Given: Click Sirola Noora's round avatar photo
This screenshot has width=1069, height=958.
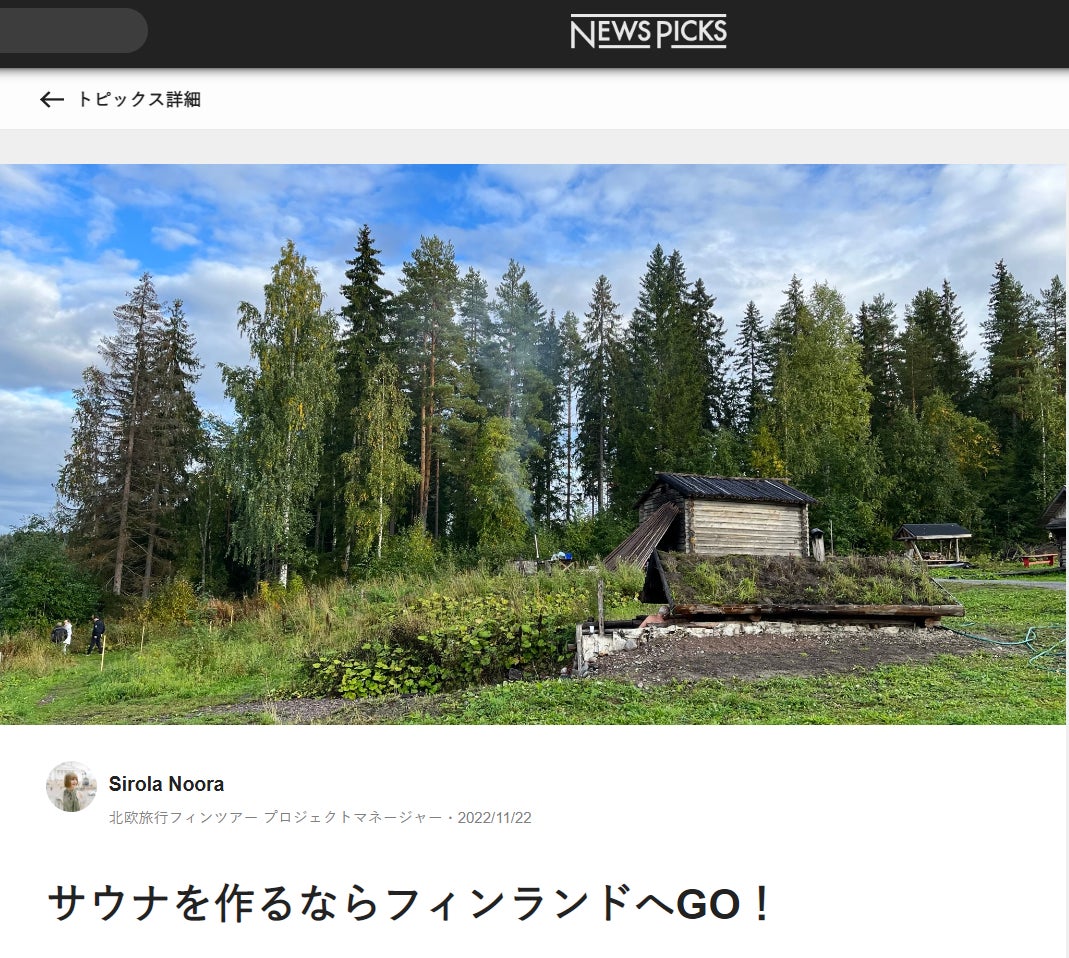Looking at the screenshot, I should click(x=72, y=786).
